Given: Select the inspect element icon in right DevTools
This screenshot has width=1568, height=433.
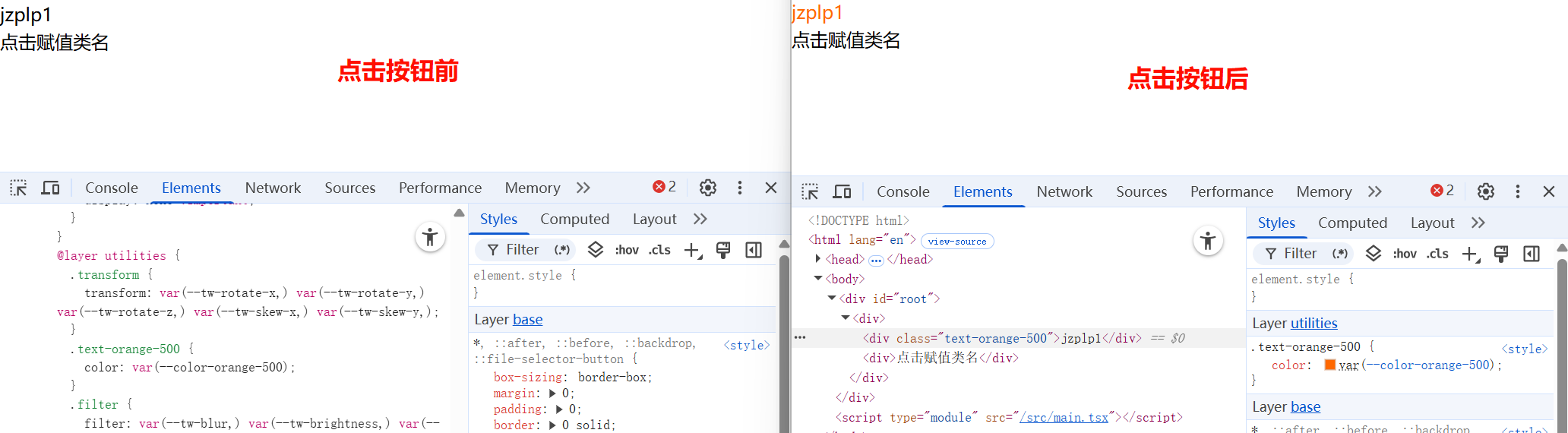Looking at the screenshot, I should click(810, 191).
